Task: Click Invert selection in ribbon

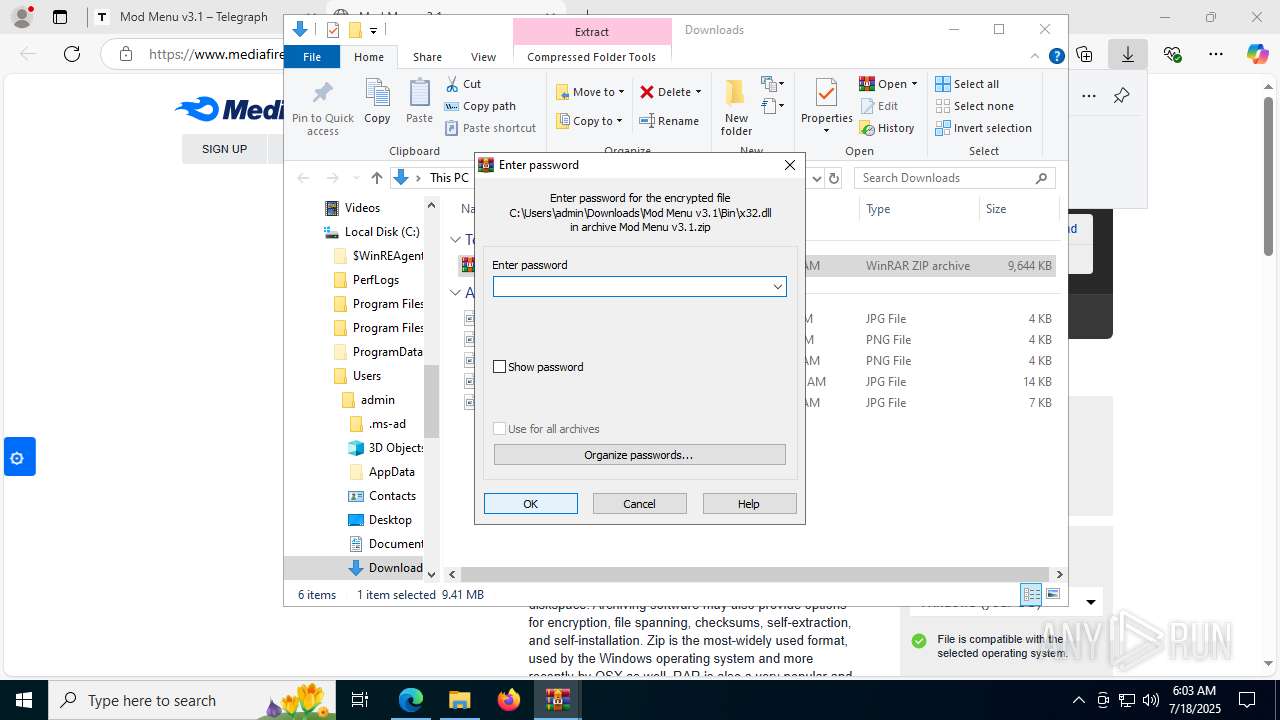Action: [x=984, y=128]
